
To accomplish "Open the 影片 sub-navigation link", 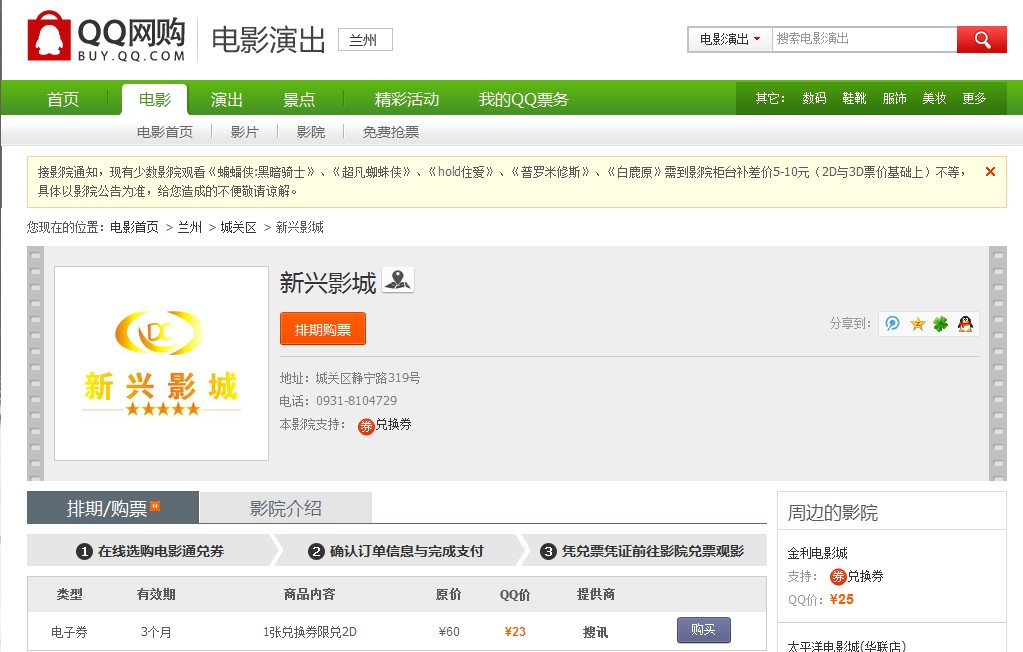I will (x=245, y=132).
